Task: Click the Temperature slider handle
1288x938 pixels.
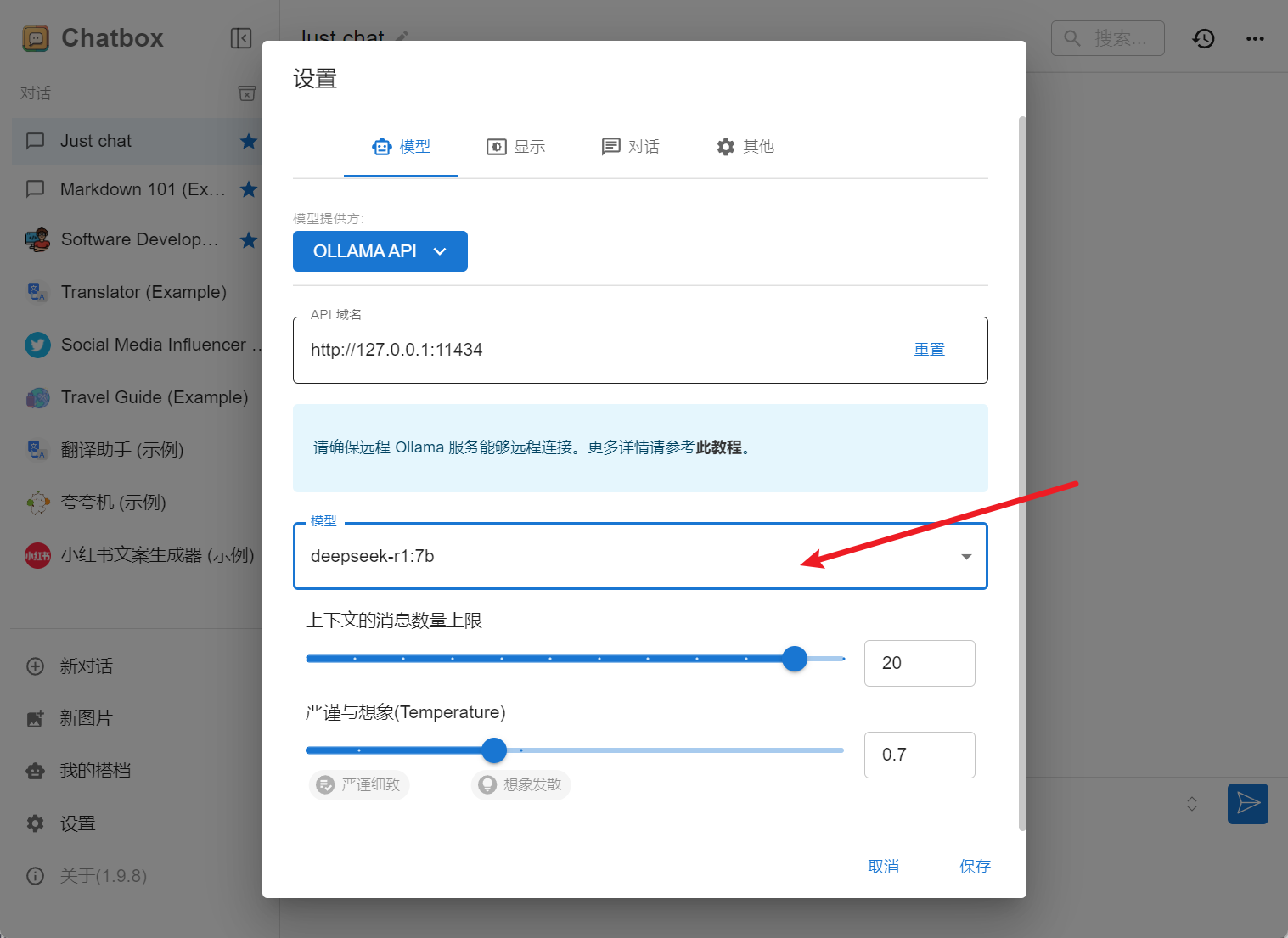Action: tap(494, 750)
